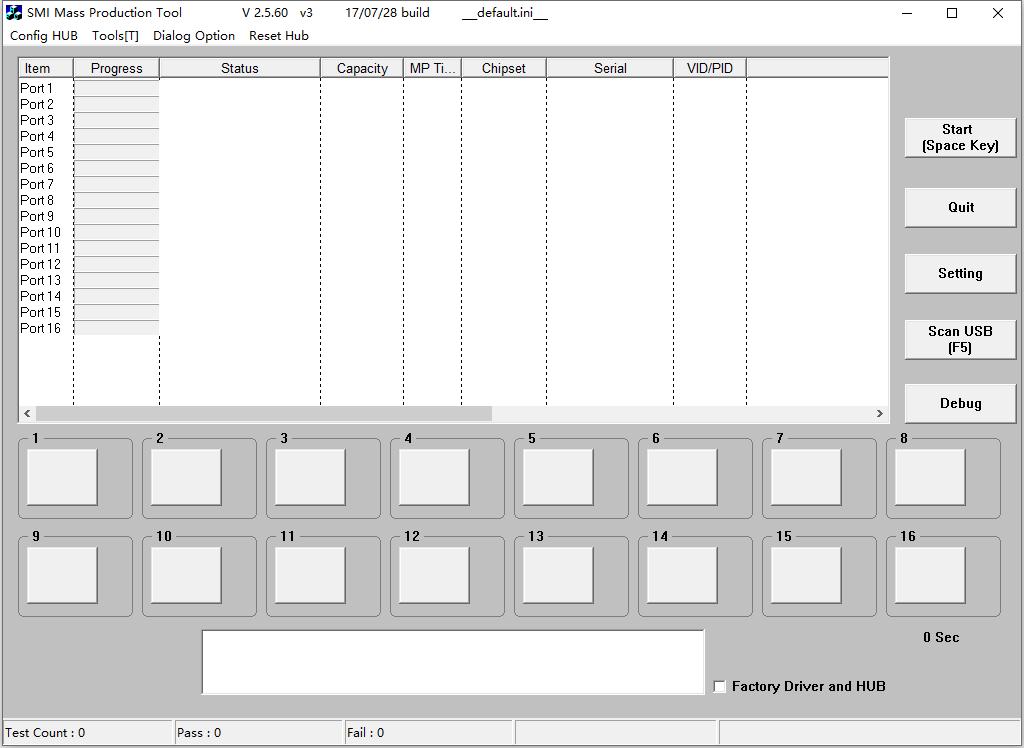Click Reset Hub in the menu bar

278,35
